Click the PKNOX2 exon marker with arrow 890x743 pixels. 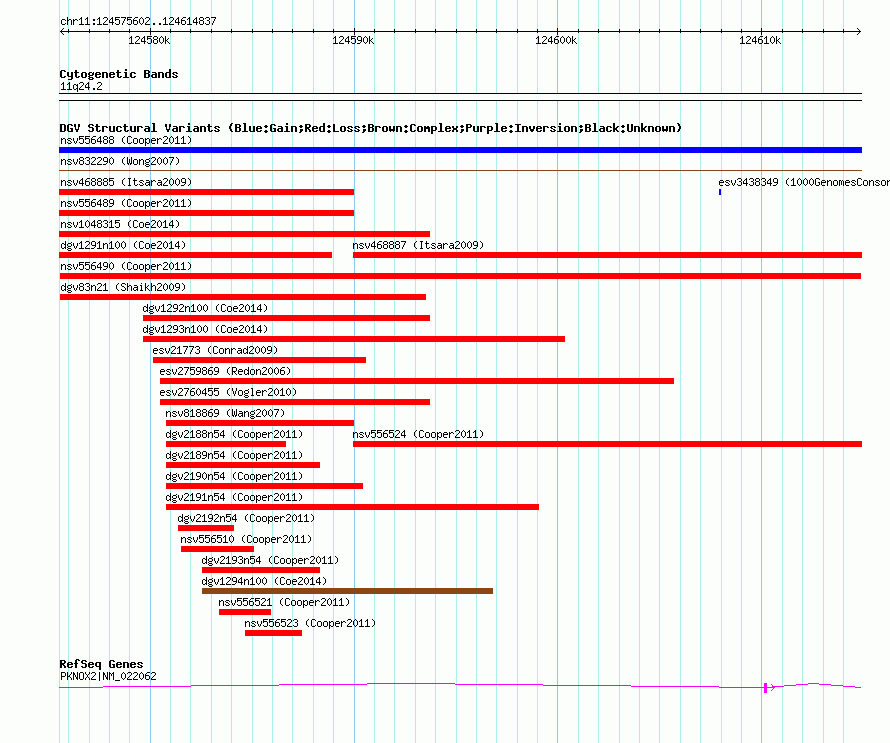pos(769,687)
